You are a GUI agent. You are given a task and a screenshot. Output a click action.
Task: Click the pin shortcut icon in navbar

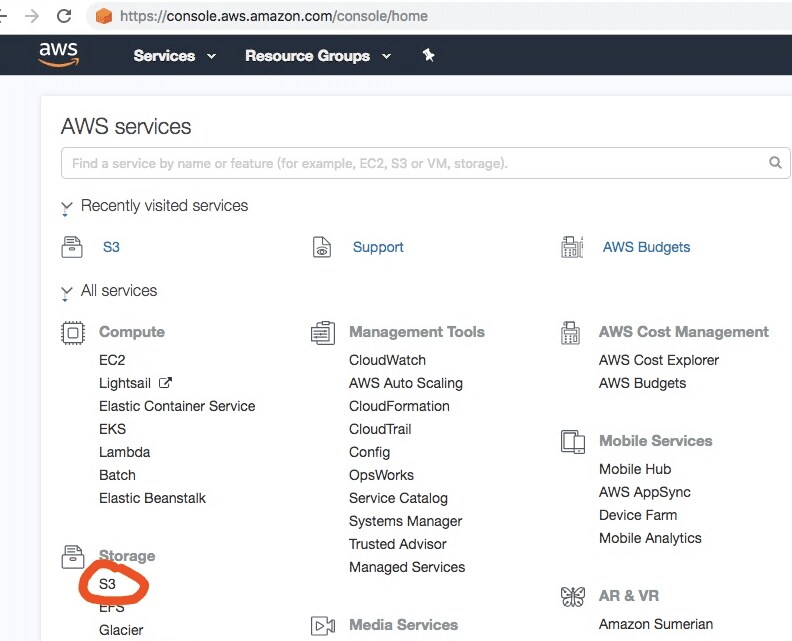(428, 55)
